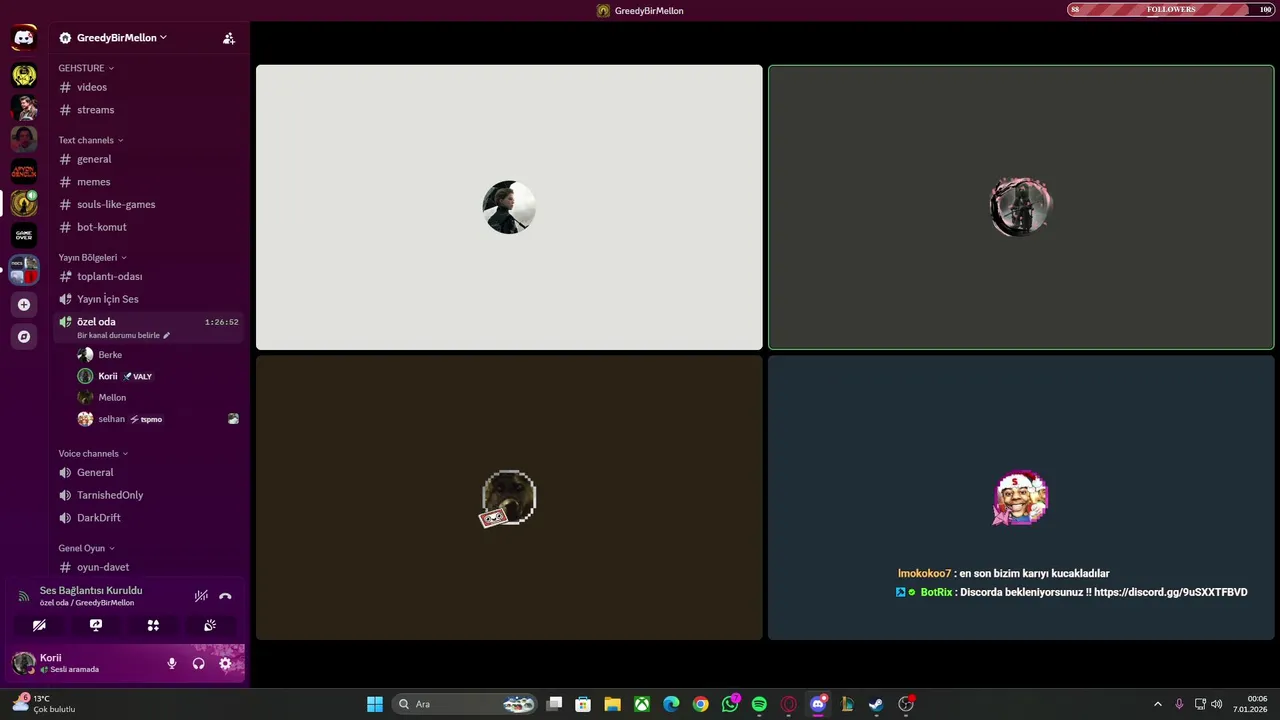Click the add a server plus icon
This screenshot has width=1280, height=720.
(x=24, y=304)
